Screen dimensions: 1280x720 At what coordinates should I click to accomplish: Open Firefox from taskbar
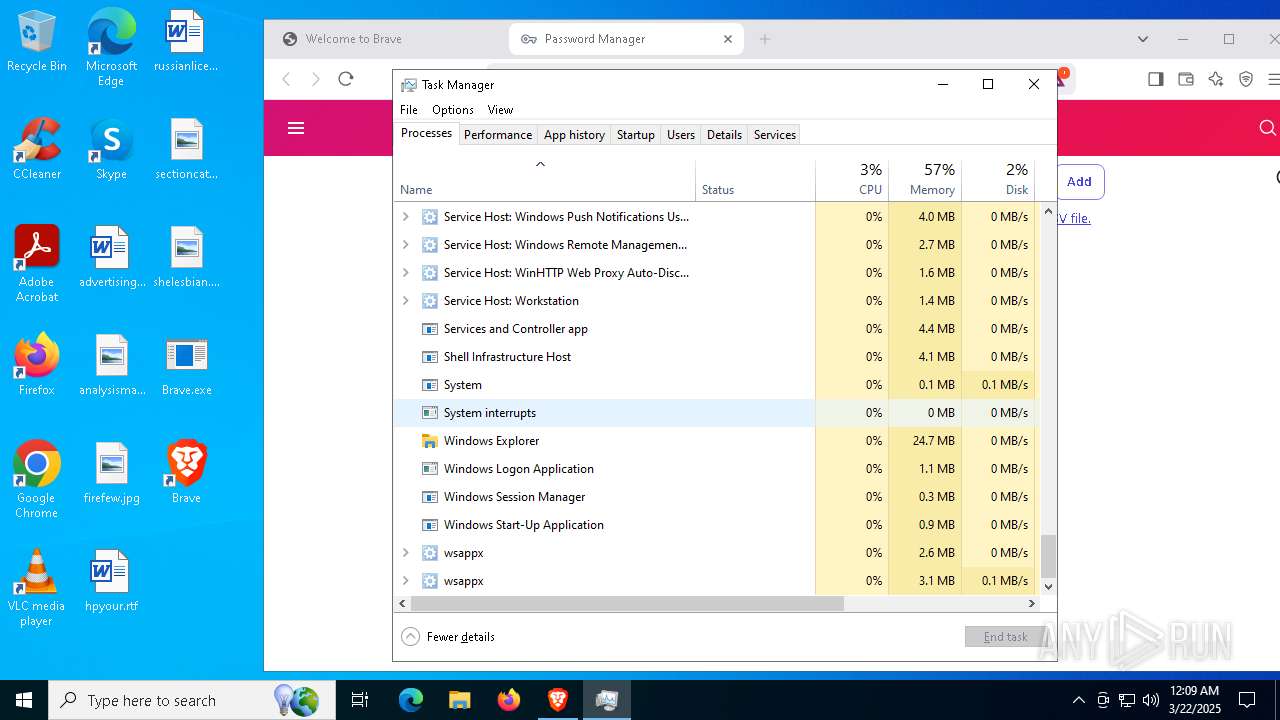coord(509,700)
